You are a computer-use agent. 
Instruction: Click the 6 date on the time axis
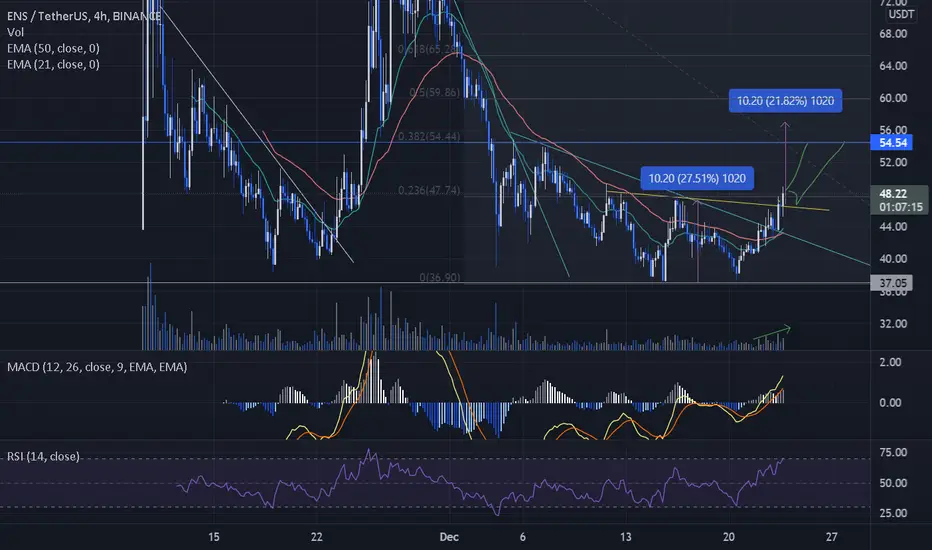[x=522, y=537]
